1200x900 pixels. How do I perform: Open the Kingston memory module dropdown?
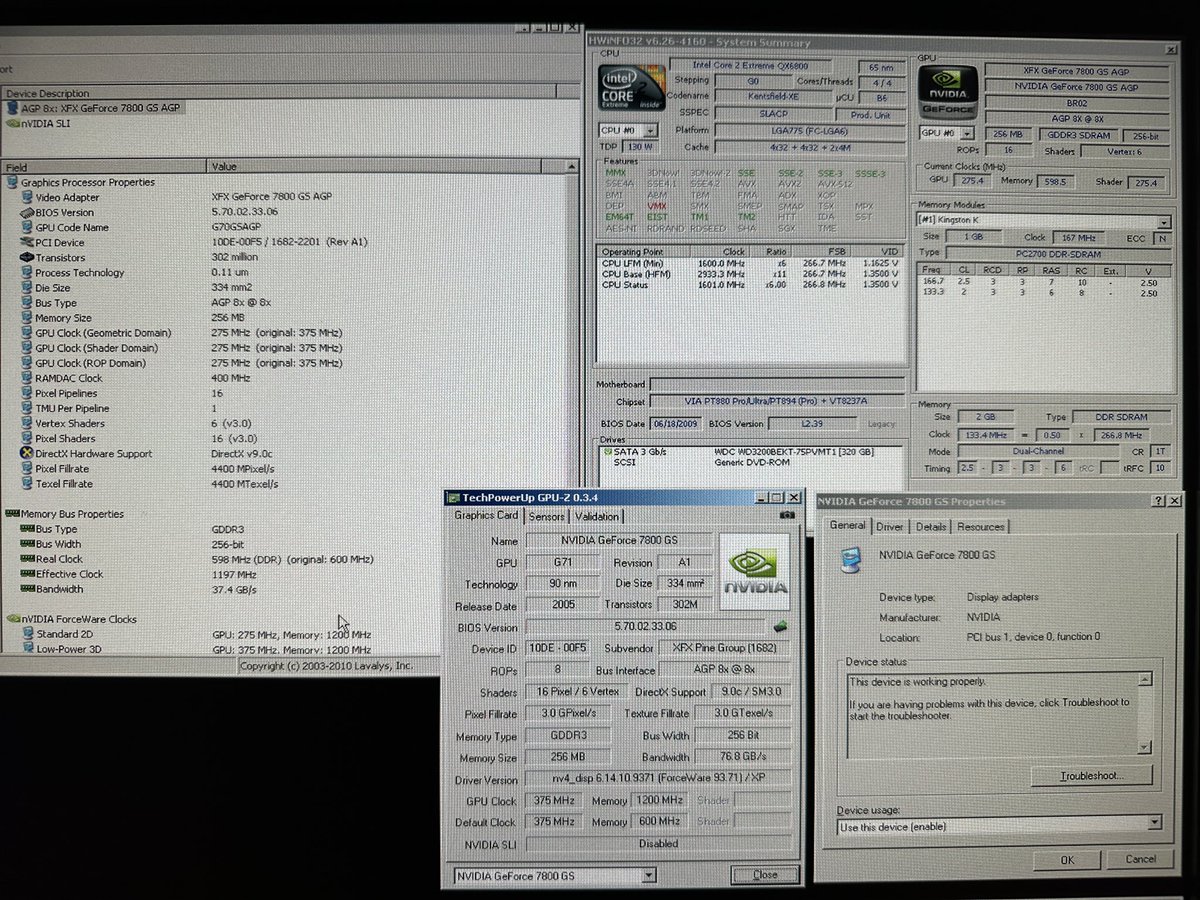tap(1164, 223)
